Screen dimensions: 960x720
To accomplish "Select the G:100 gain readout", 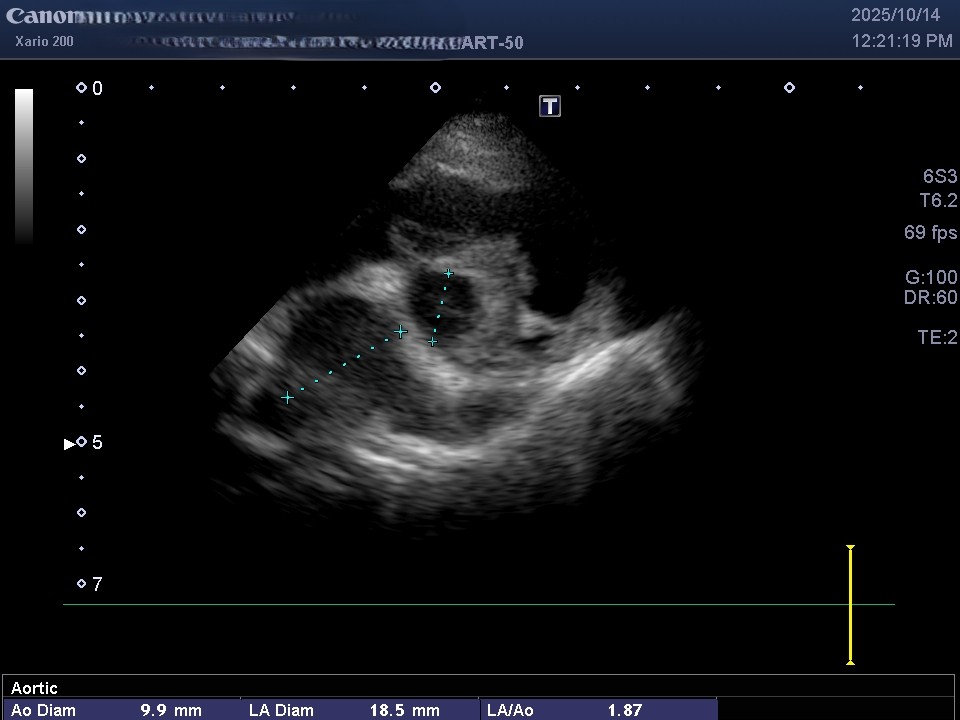I will click(x=930, y=278).
